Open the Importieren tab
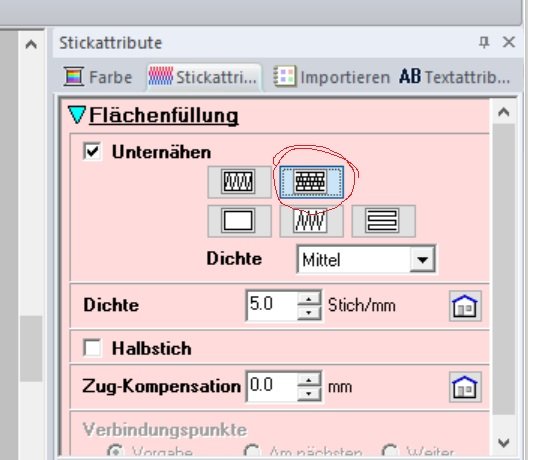Screen dimensions: 544x460 pos(332,77)
